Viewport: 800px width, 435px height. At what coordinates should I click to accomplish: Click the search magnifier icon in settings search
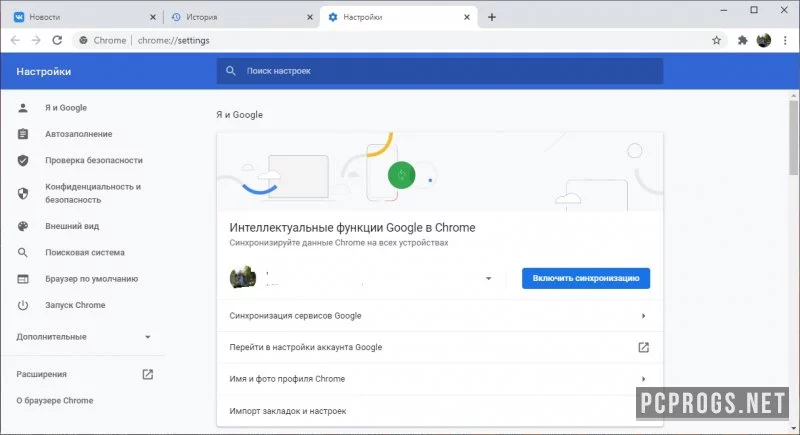(x=231, y=71)
